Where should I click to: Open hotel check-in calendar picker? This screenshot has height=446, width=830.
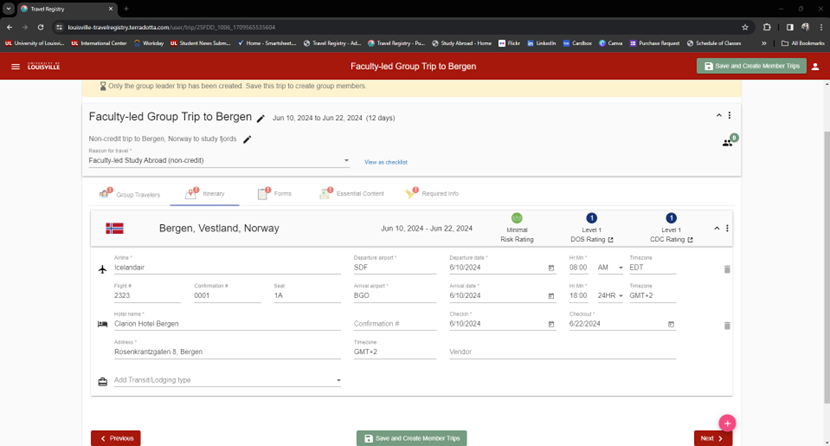551,324
